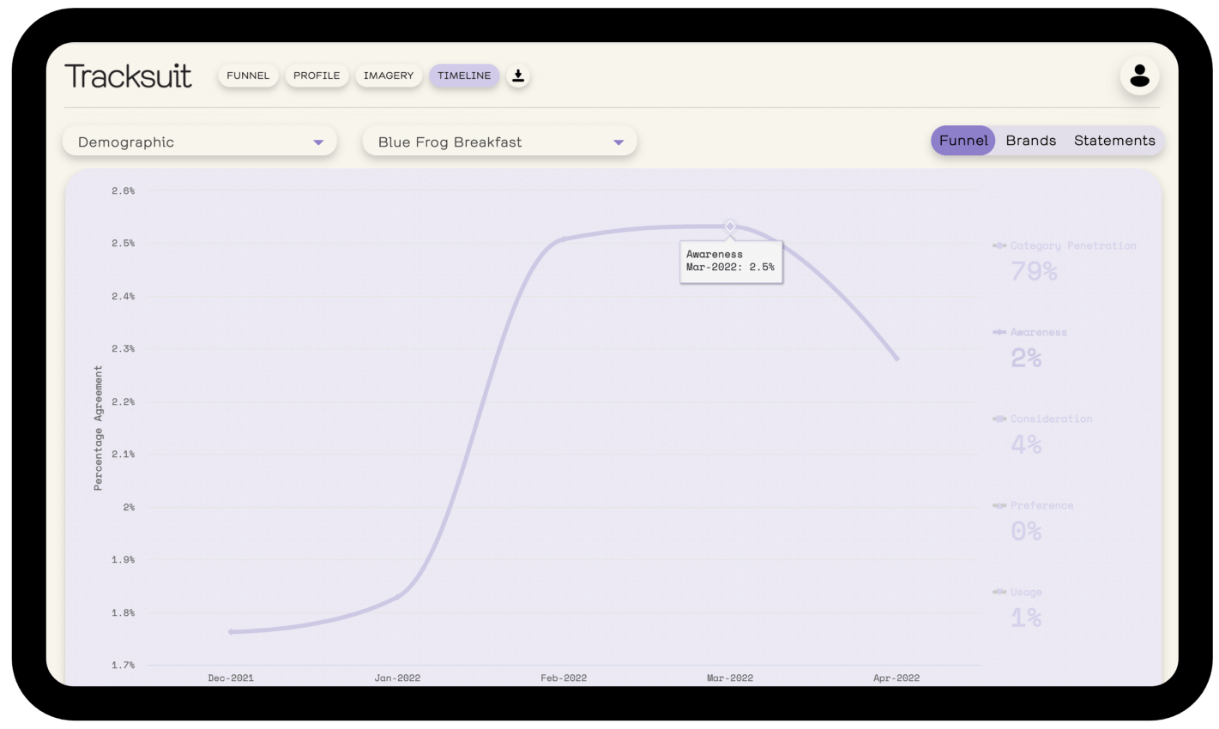The height and width of the screenshot is (729, 1219).
Task: Click the download icon button
Action: (x=518, y=76)
